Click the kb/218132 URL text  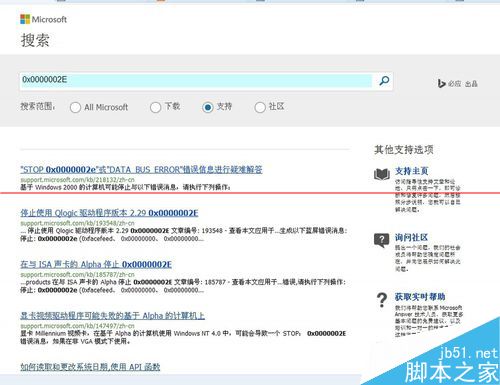(x=77, y=180)
